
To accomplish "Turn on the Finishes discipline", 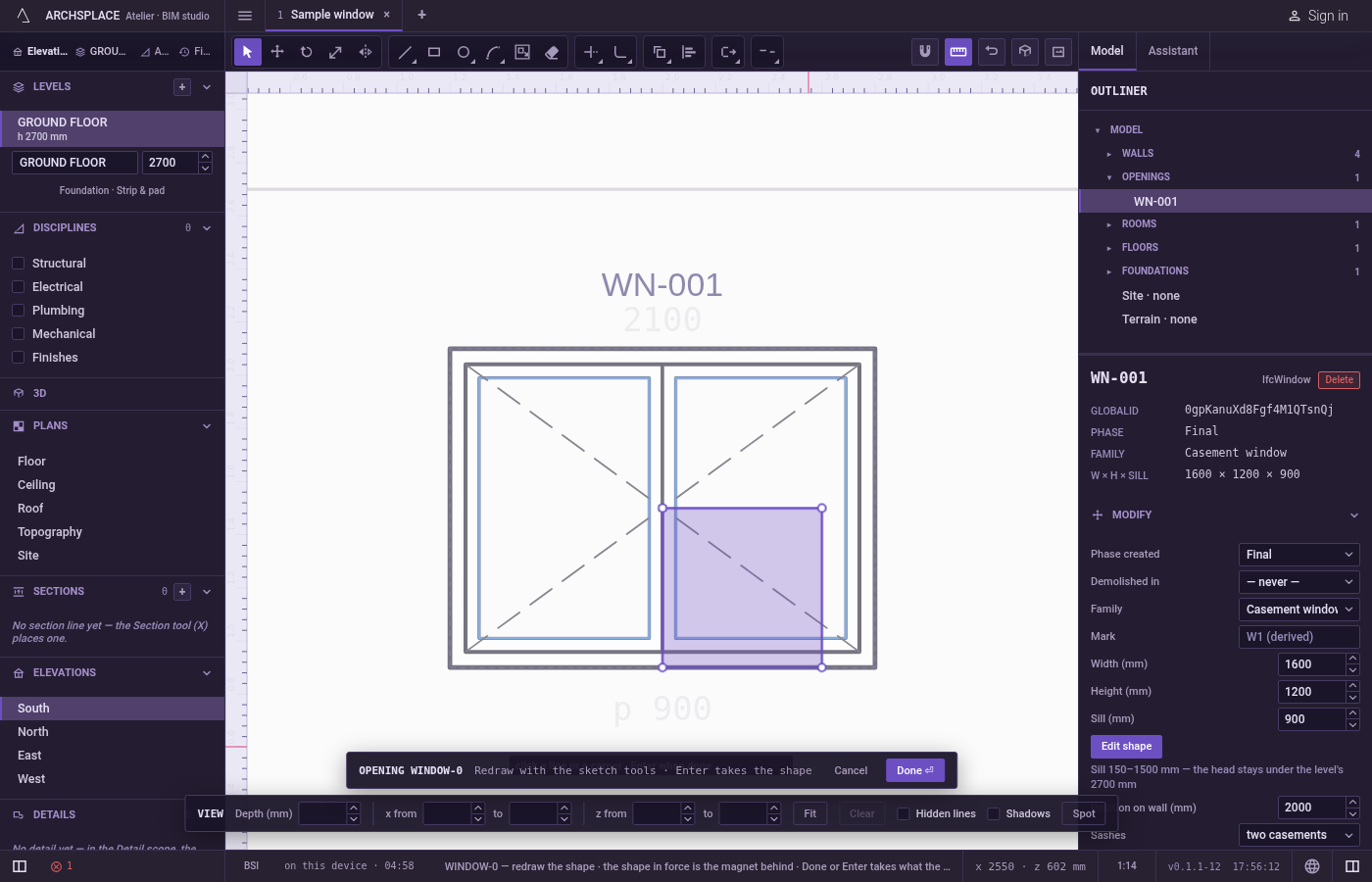I will click(18, 358).
